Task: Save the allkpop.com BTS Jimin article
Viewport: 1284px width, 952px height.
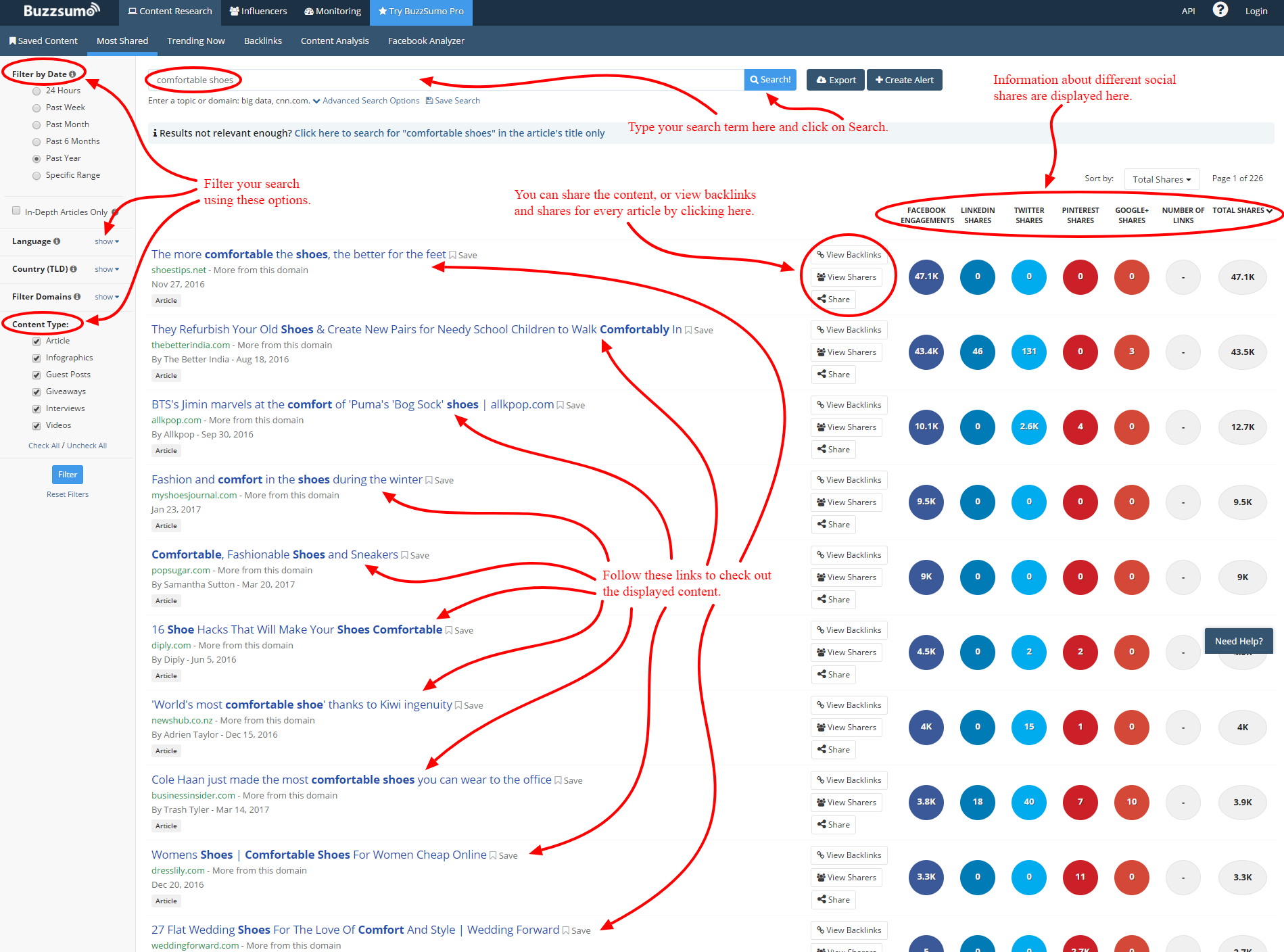Action: tap(571, 406)
